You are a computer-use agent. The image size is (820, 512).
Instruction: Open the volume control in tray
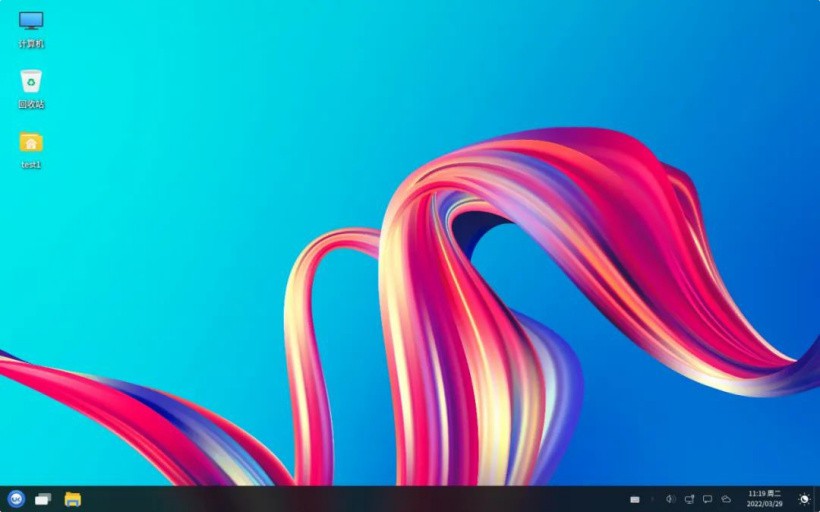[x=670, y=499]
